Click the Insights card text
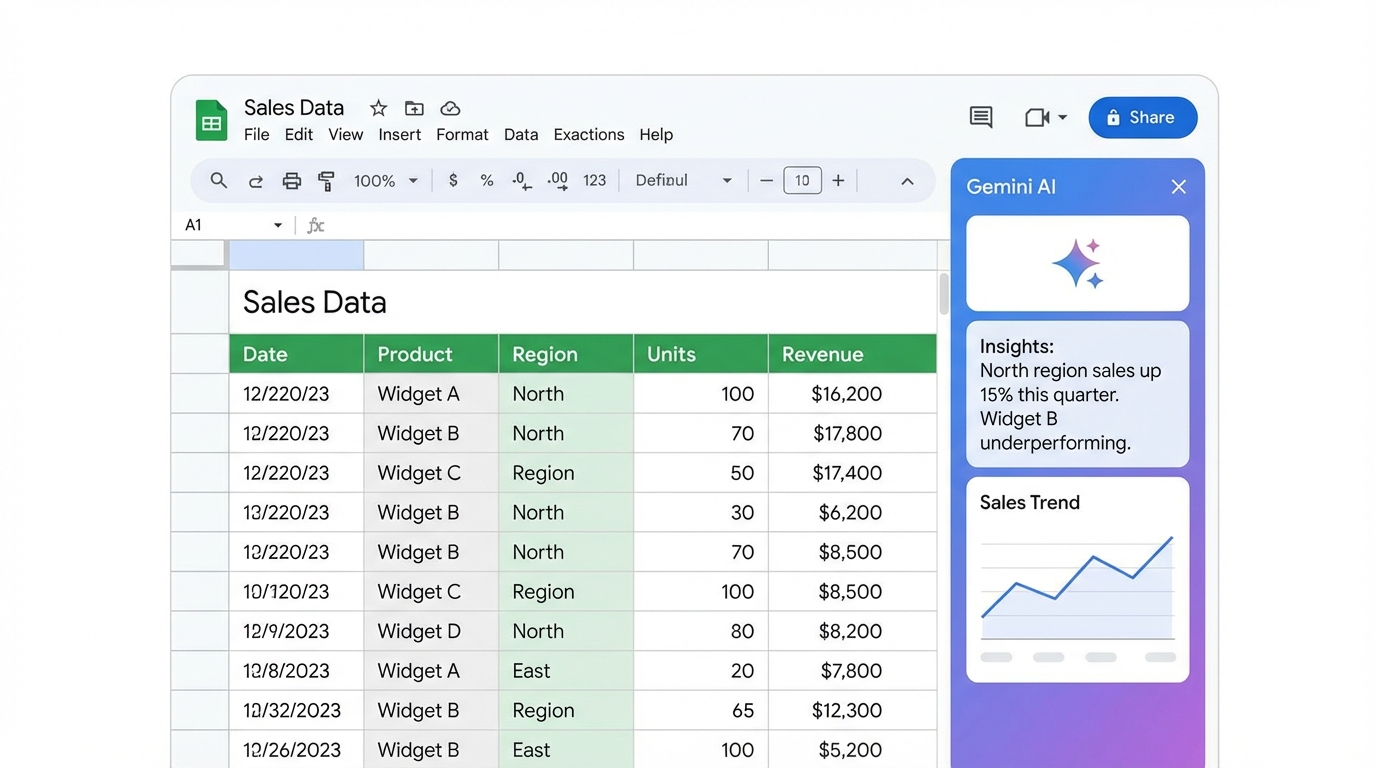1376x768 pixels. point(1070,394)
